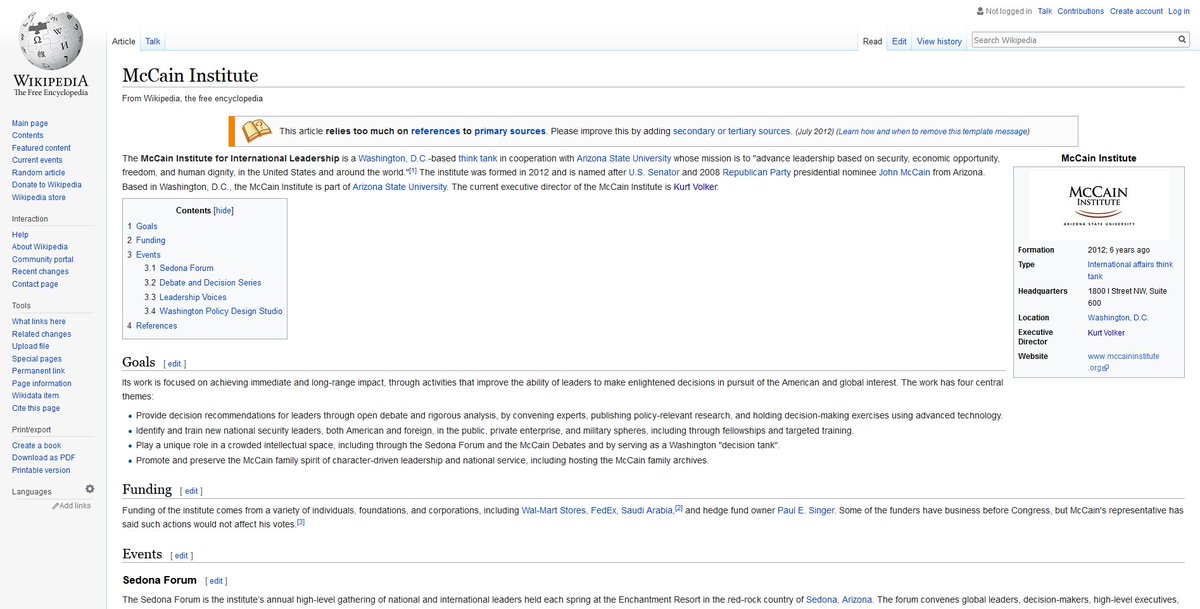
Task: Open the Wal-Mart Stores link
Action: click(554, 510)
